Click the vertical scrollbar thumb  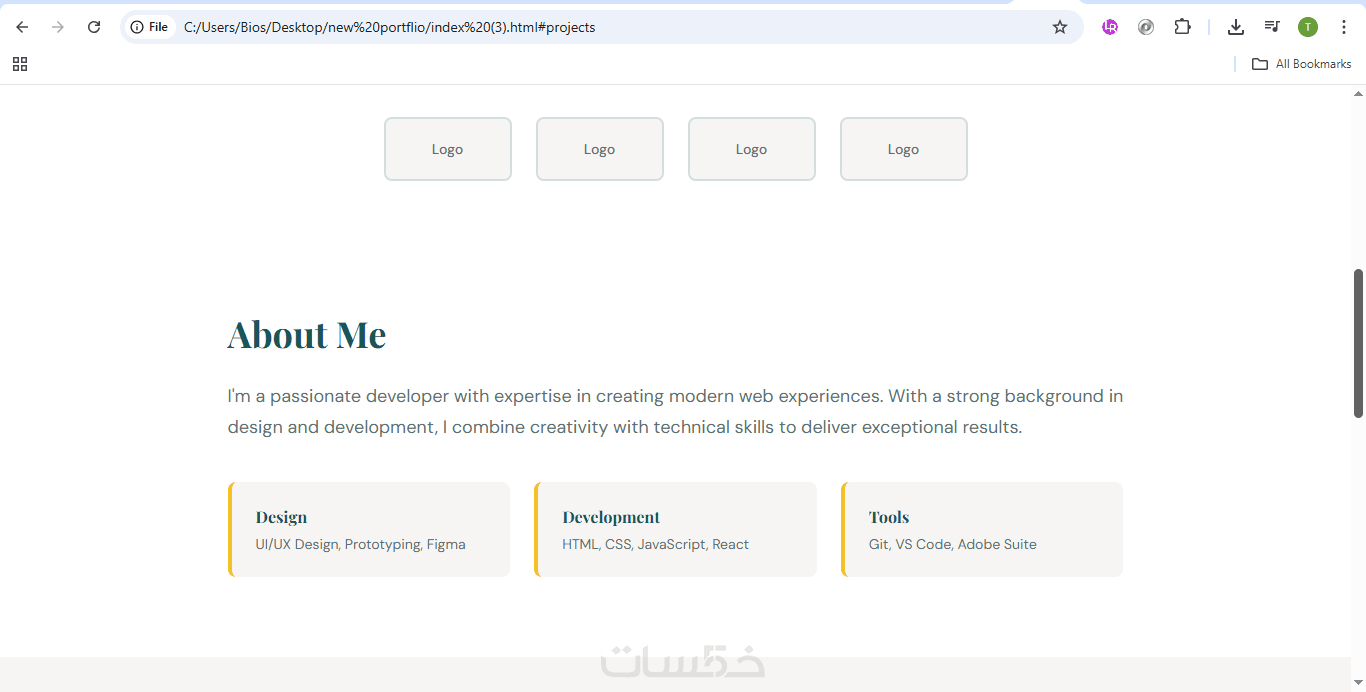(1358, 343)
